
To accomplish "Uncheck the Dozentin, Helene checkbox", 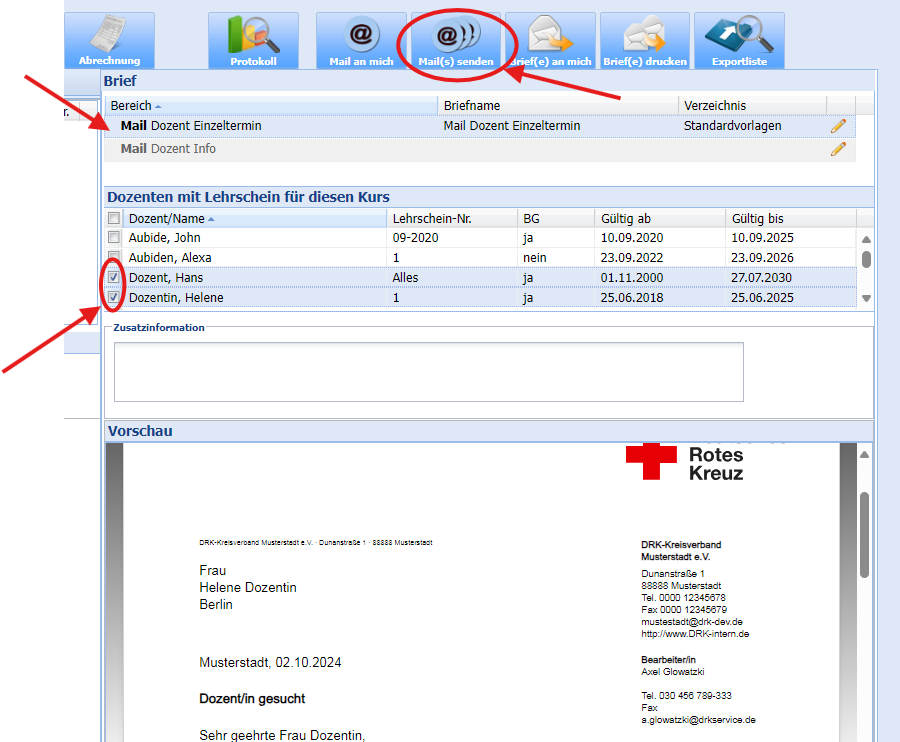I will (x=114, y=298).
